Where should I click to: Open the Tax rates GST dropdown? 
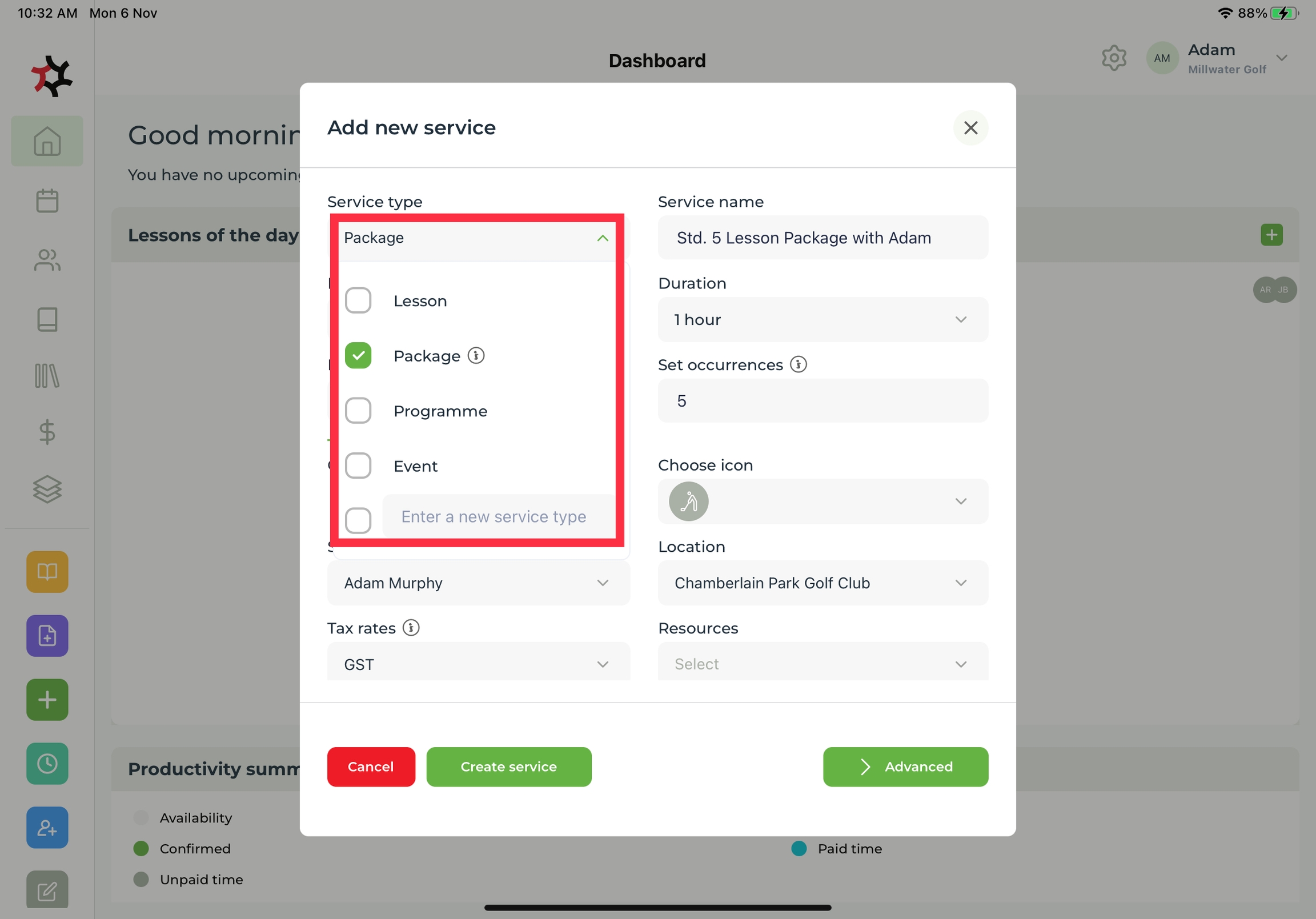(x=478, y=663)
